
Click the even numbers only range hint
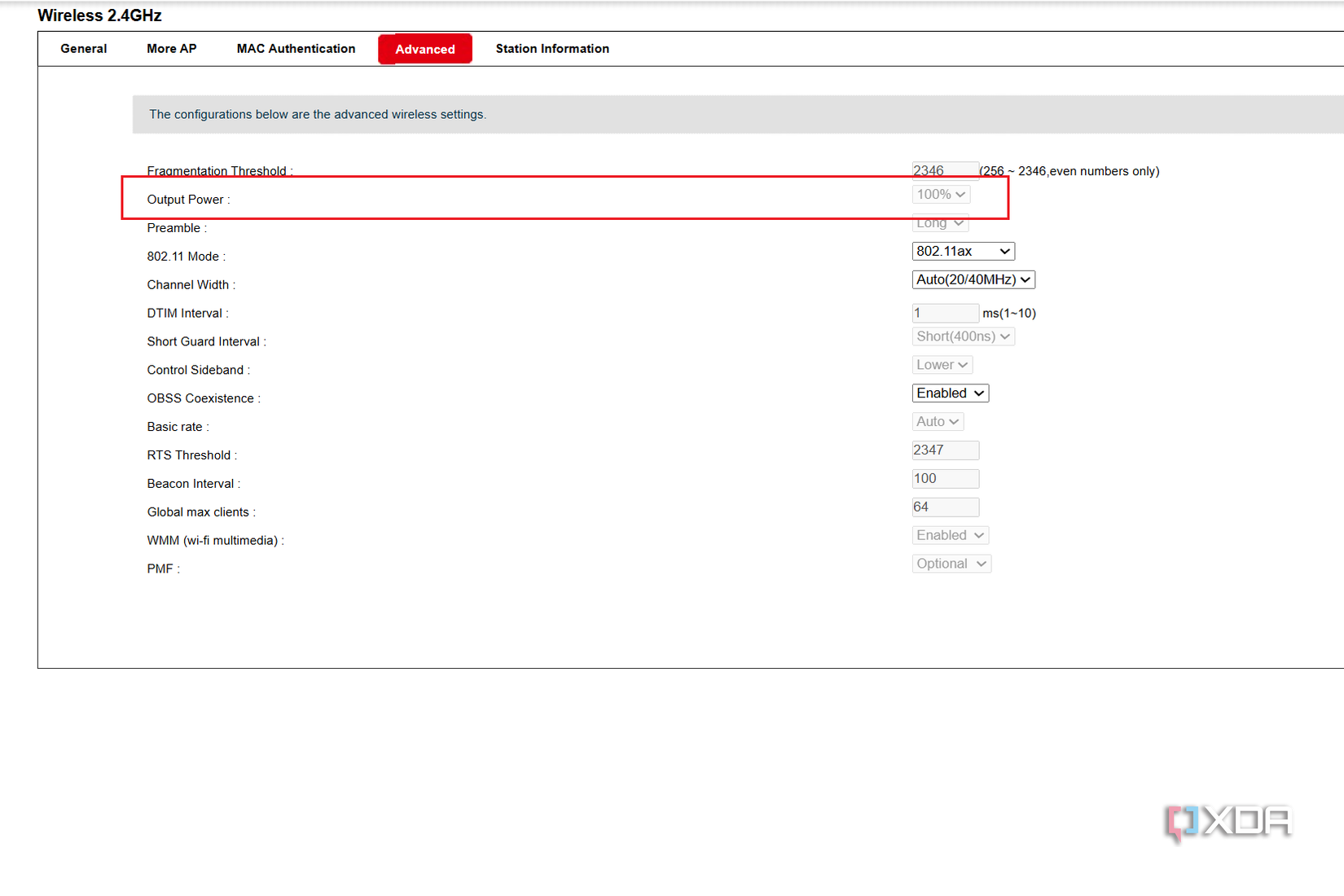(1069, 171)
